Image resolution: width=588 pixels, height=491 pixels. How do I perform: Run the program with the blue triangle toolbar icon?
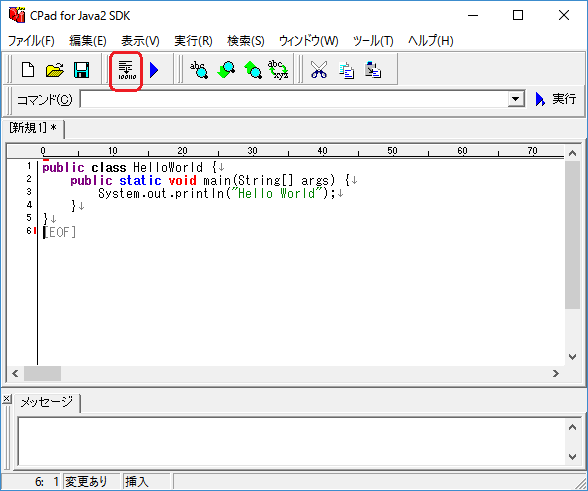pyautogui.click(x=154, y=70)
